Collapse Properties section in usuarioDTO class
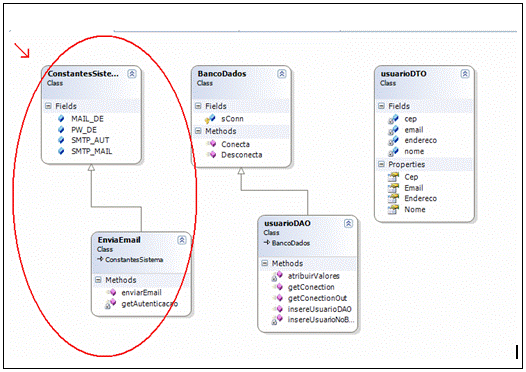 tap(381, 164)
